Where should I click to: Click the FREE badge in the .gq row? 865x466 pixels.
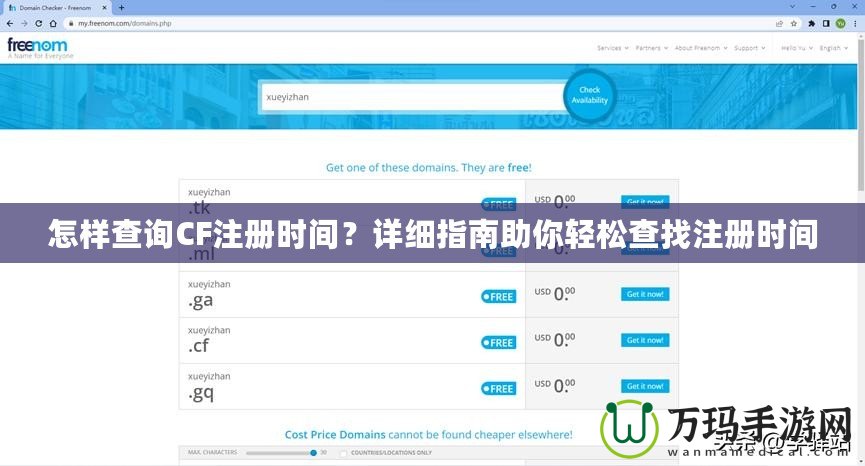click(x=499, y=388)
